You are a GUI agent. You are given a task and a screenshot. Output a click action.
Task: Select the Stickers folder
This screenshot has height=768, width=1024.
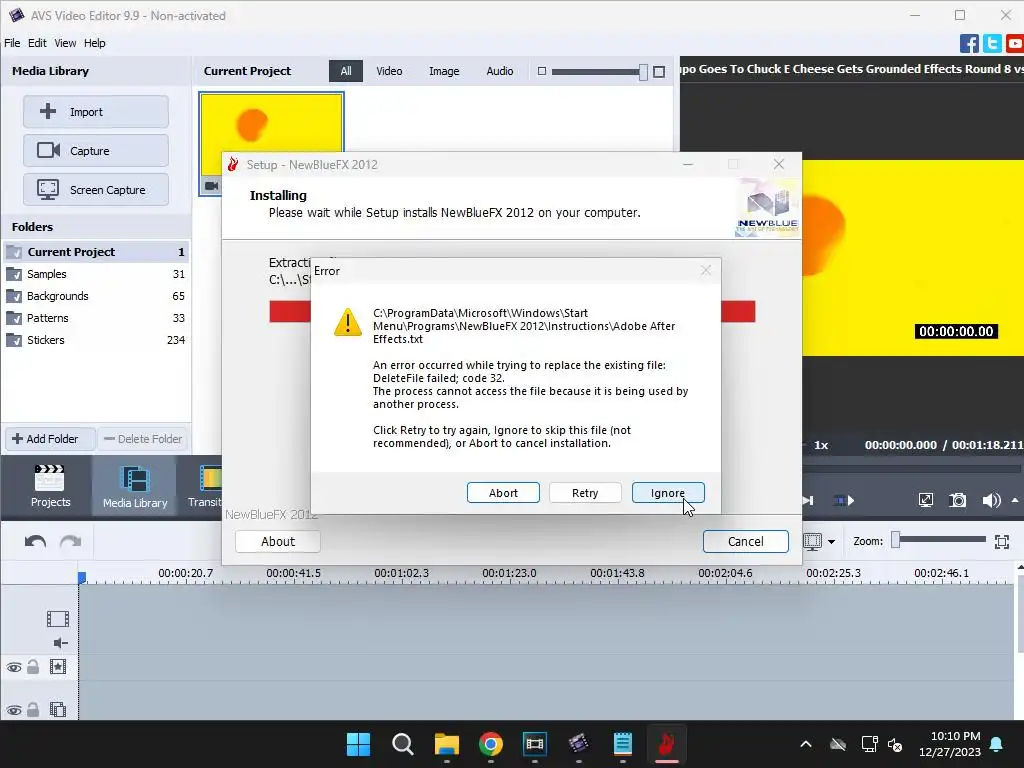(96, 340)
